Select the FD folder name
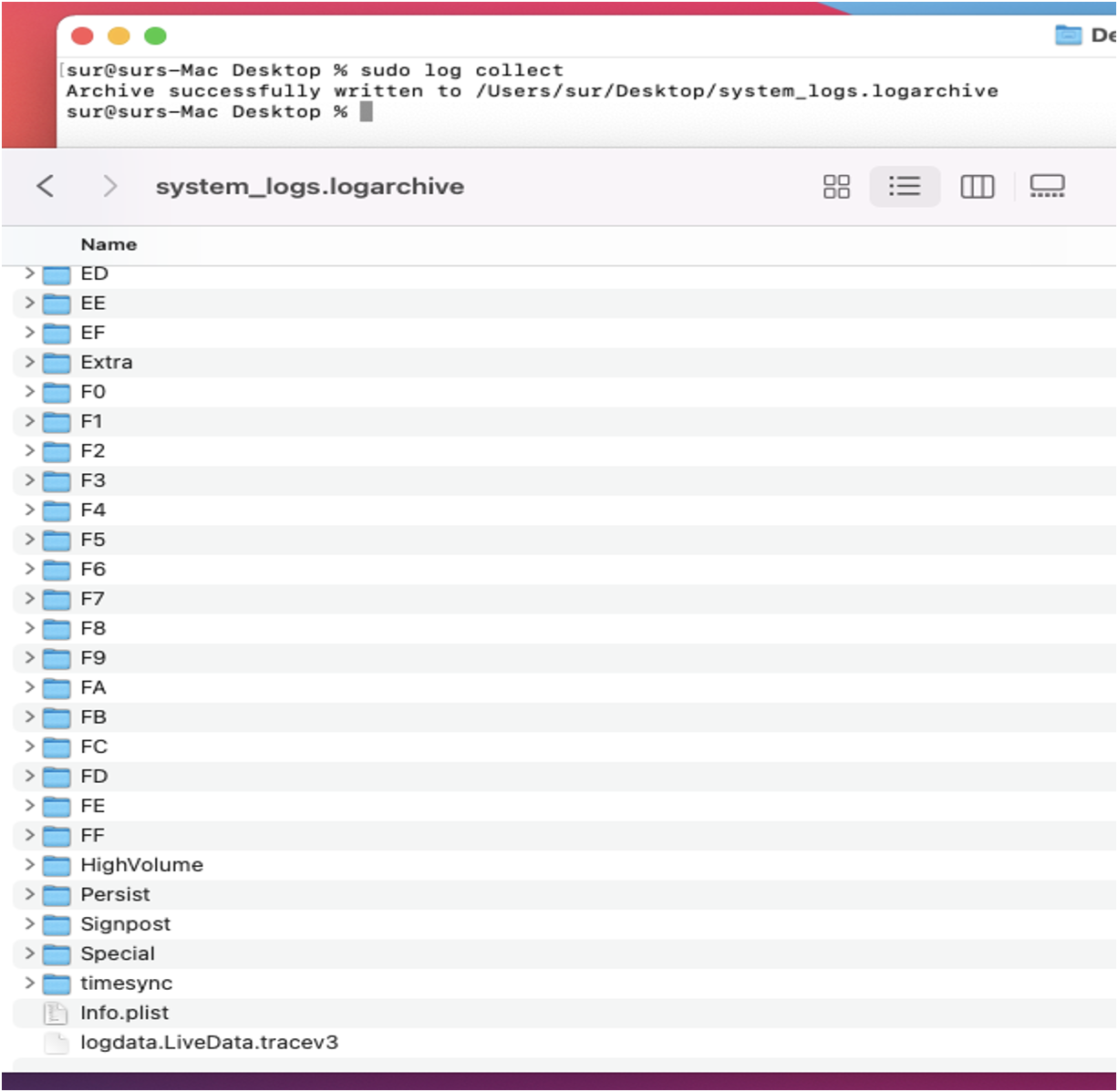 tap(94, 776)
